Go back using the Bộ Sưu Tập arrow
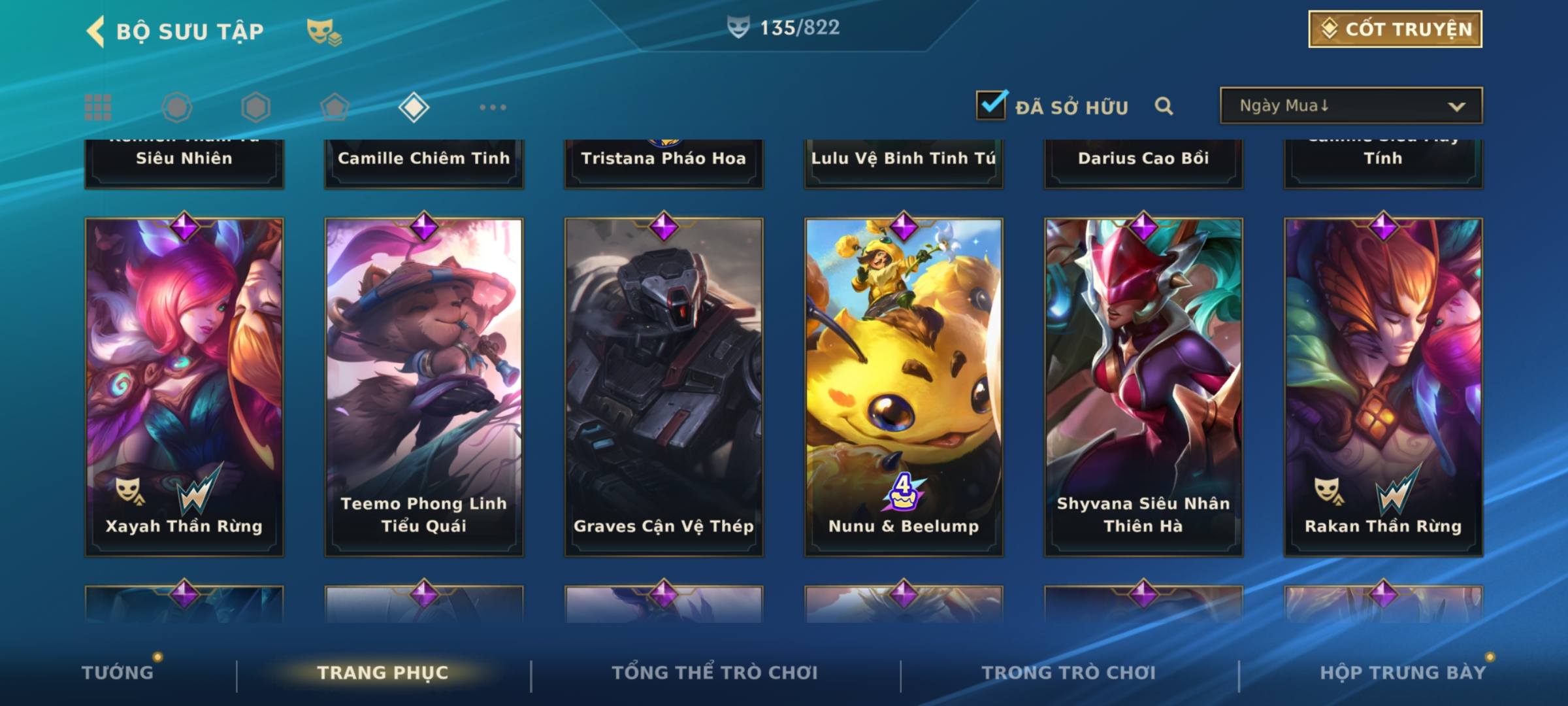Screen dimensions: 1568x706 tap(95, 31)
